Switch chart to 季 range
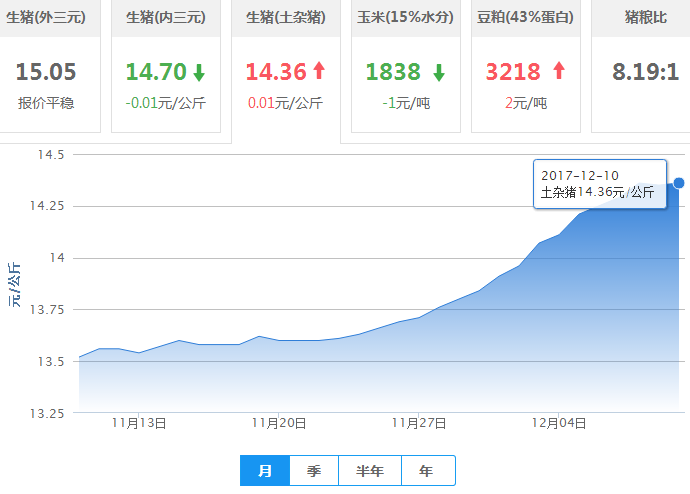690x494 pixels. coord(314,471)
